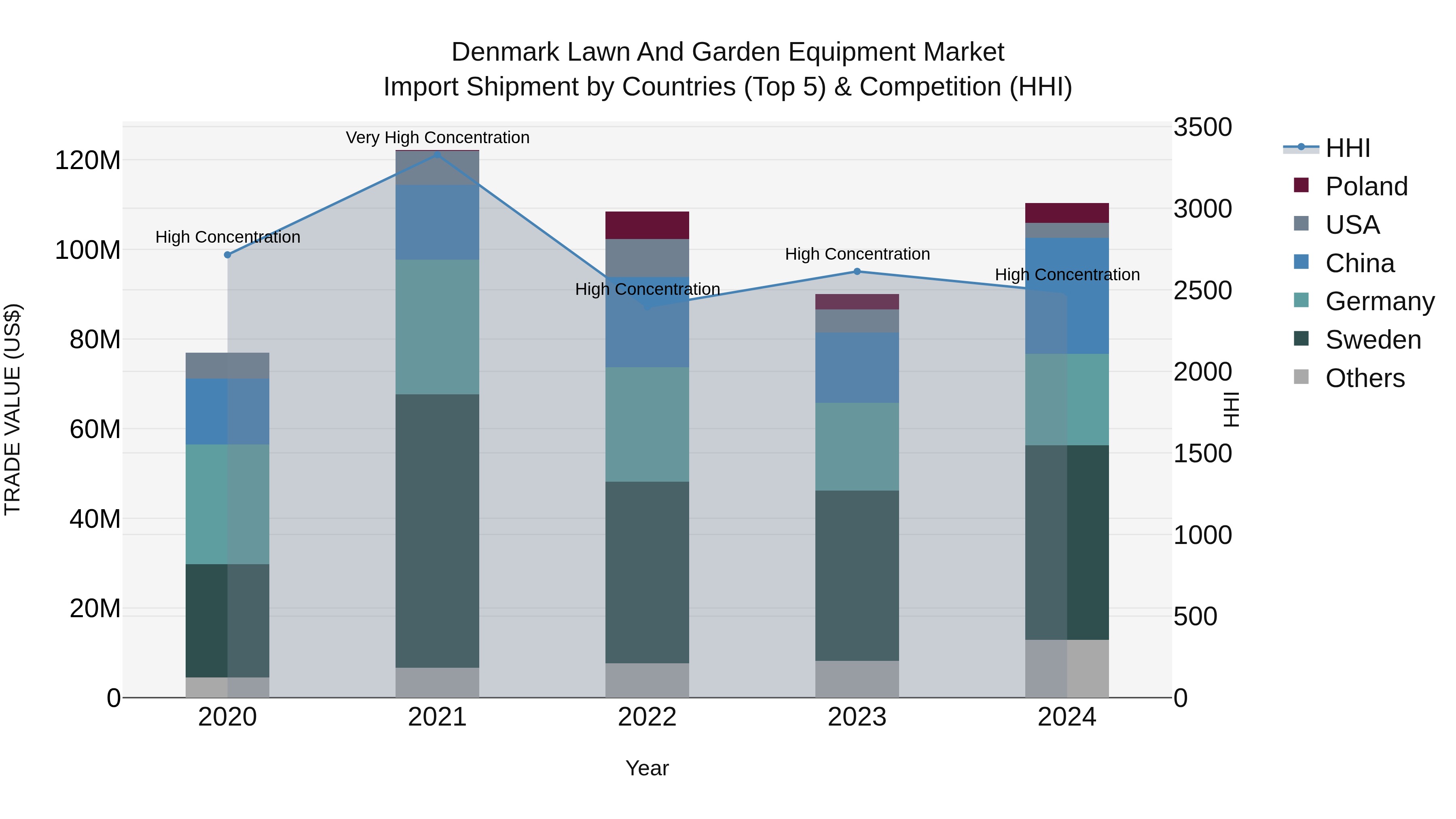Select the HHI data point for 2021
Viewport: 1456px width, 819px height.
point(438,154)
